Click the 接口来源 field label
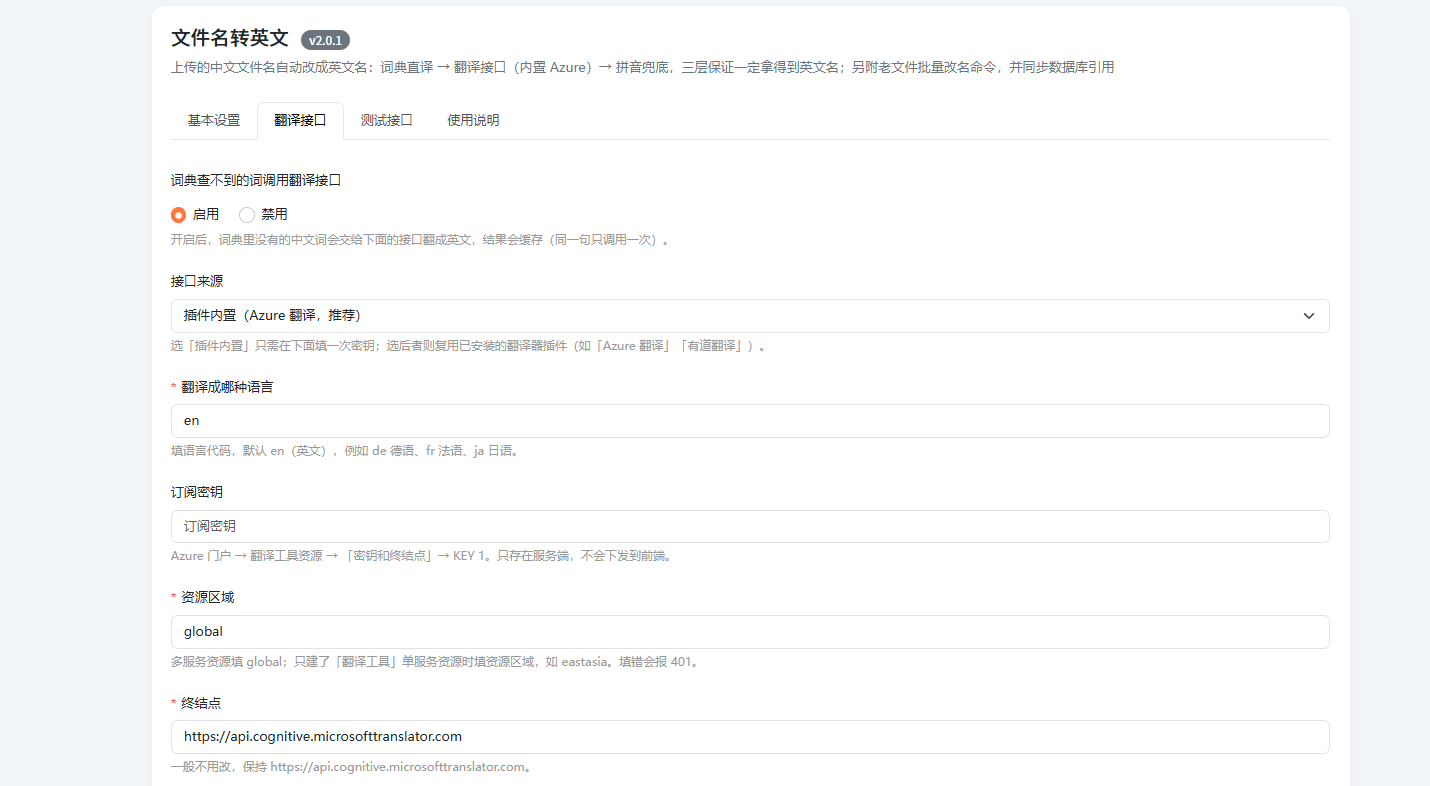The image size is (1430, 786). (197, 281)
